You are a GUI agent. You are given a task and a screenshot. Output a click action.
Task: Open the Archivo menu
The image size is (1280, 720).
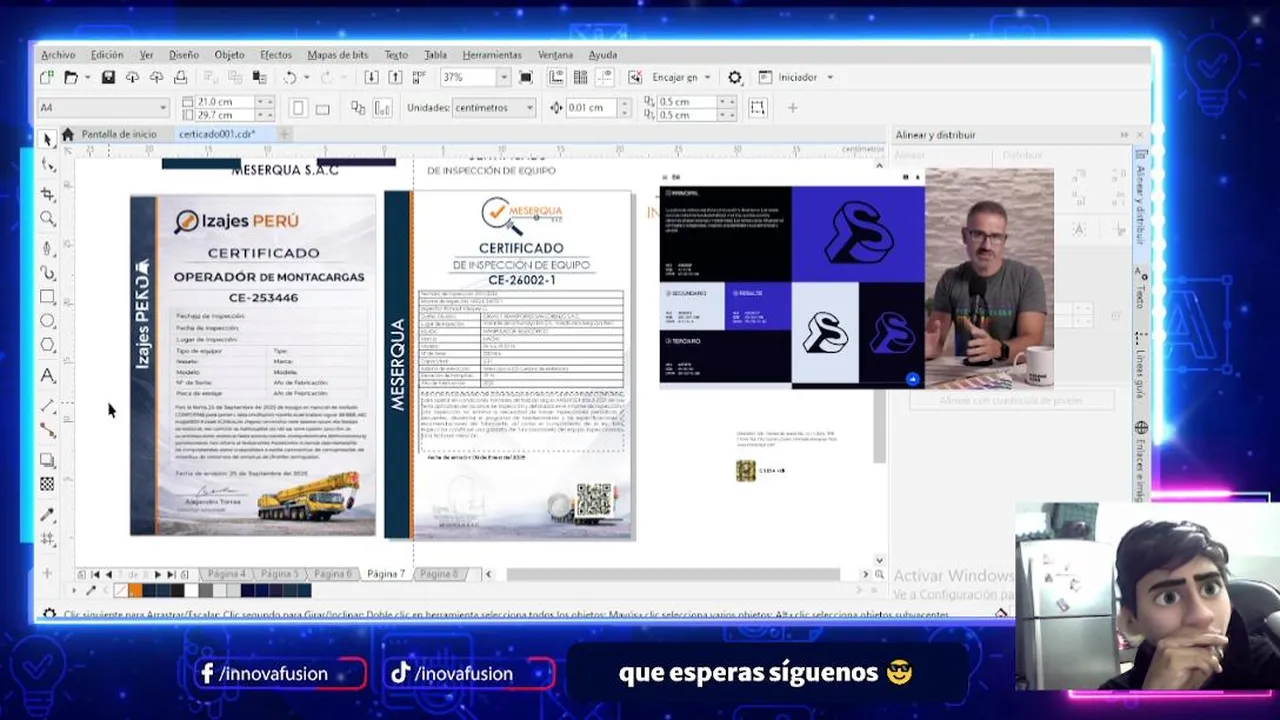(x=58, y=55)
